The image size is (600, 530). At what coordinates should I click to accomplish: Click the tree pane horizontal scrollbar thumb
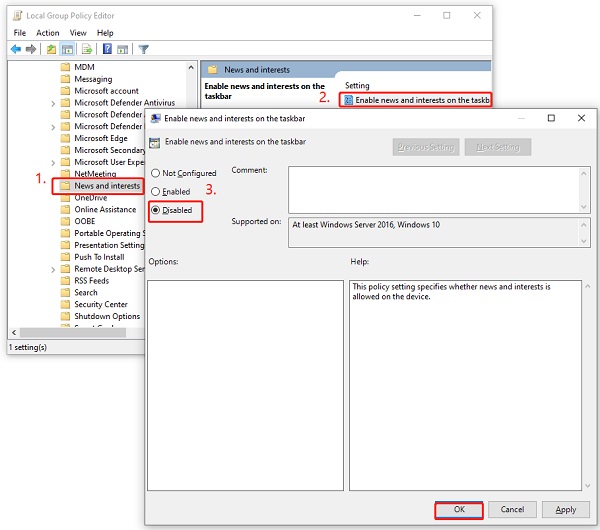click(73, 333)
